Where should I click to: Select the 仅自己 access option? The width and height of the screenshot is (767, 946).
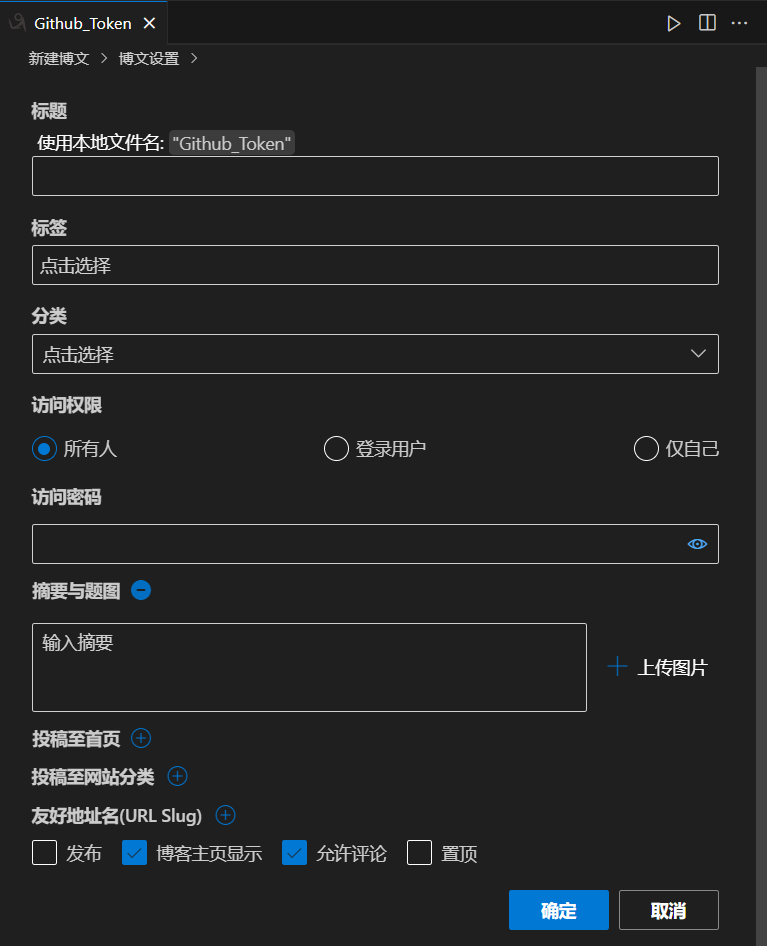click(x=646, y=449)
